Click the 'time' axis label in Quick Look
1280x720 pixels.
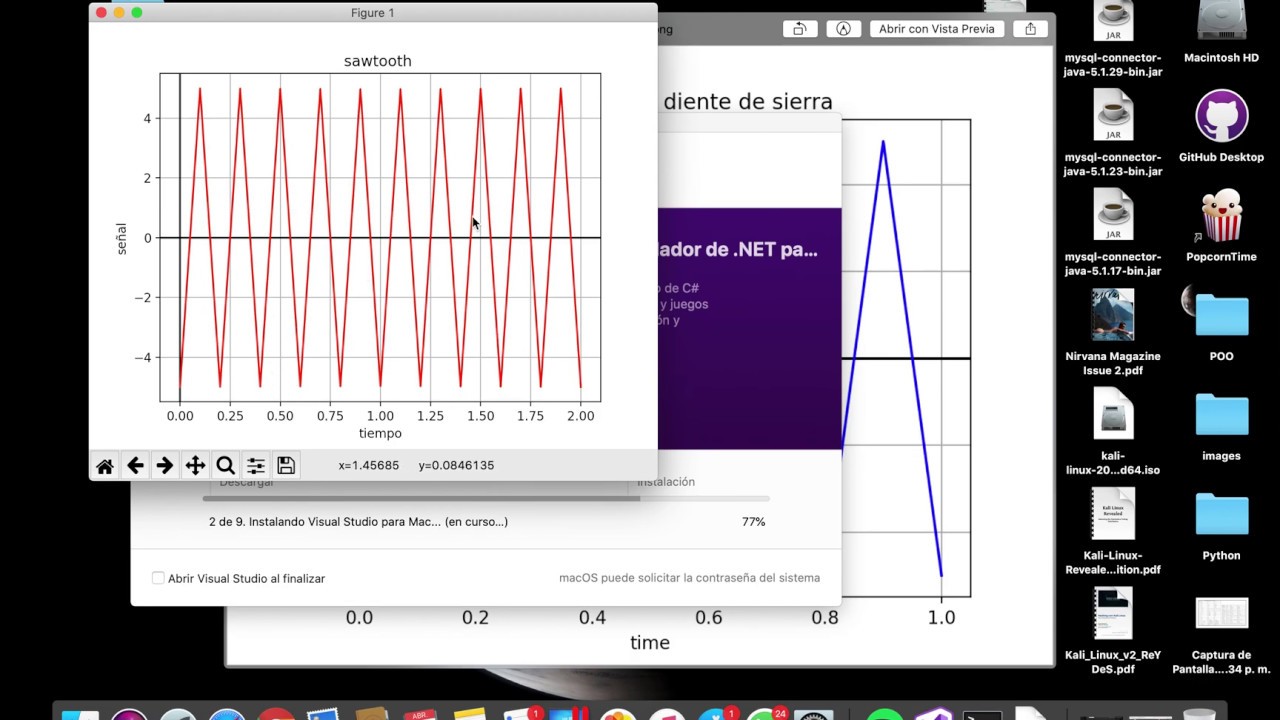[x=650, y=643]
